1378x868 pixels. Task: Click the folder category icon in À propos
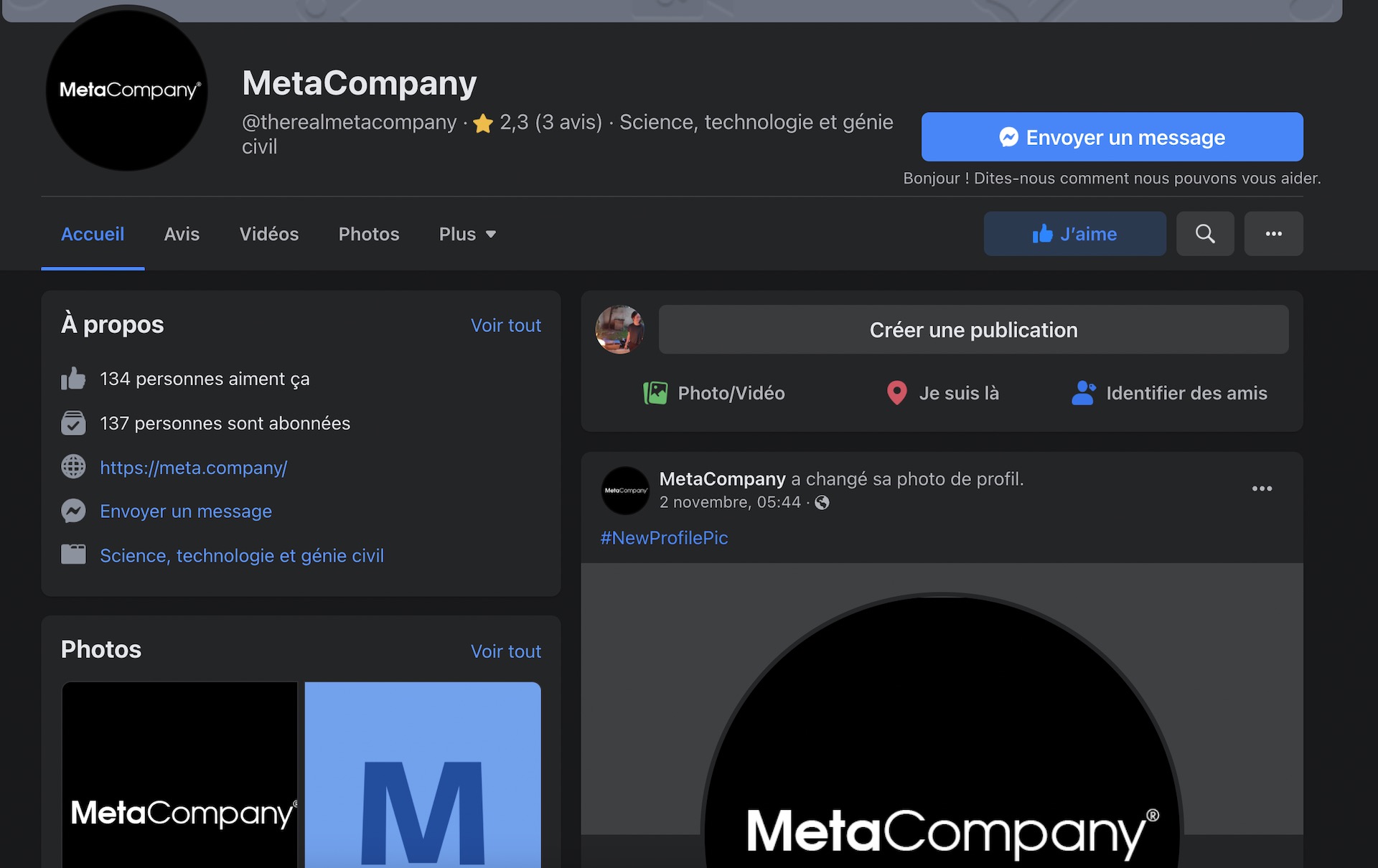73,555
